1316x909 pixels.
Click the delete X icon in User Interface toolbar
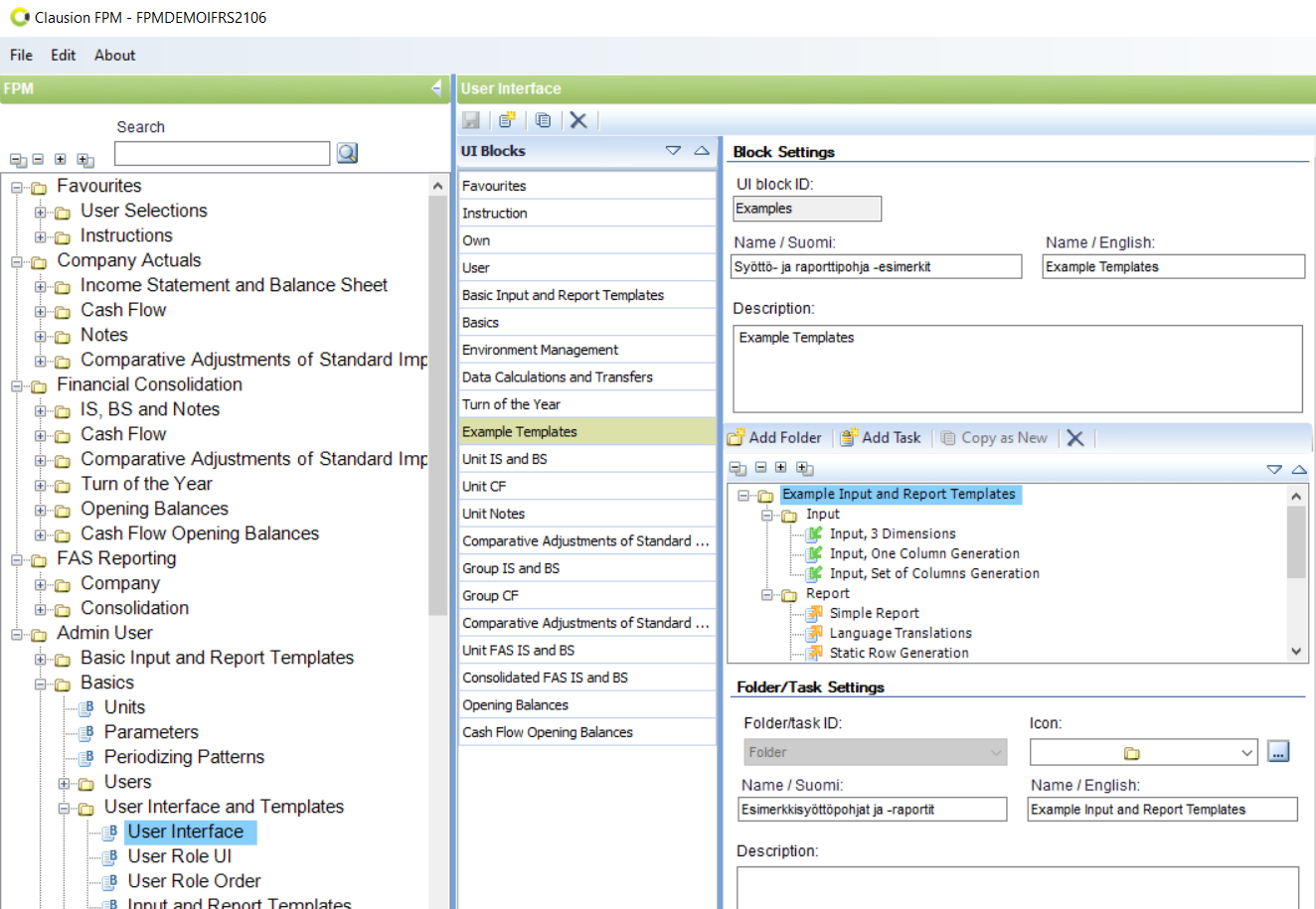(x=578, y=120)
